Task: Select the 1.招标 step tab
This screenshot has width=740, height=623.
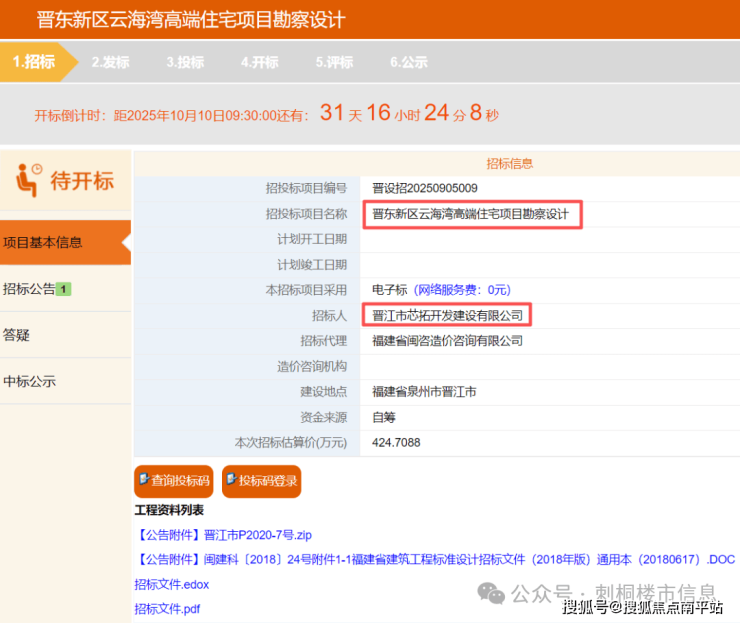Action: click(34, 61)
